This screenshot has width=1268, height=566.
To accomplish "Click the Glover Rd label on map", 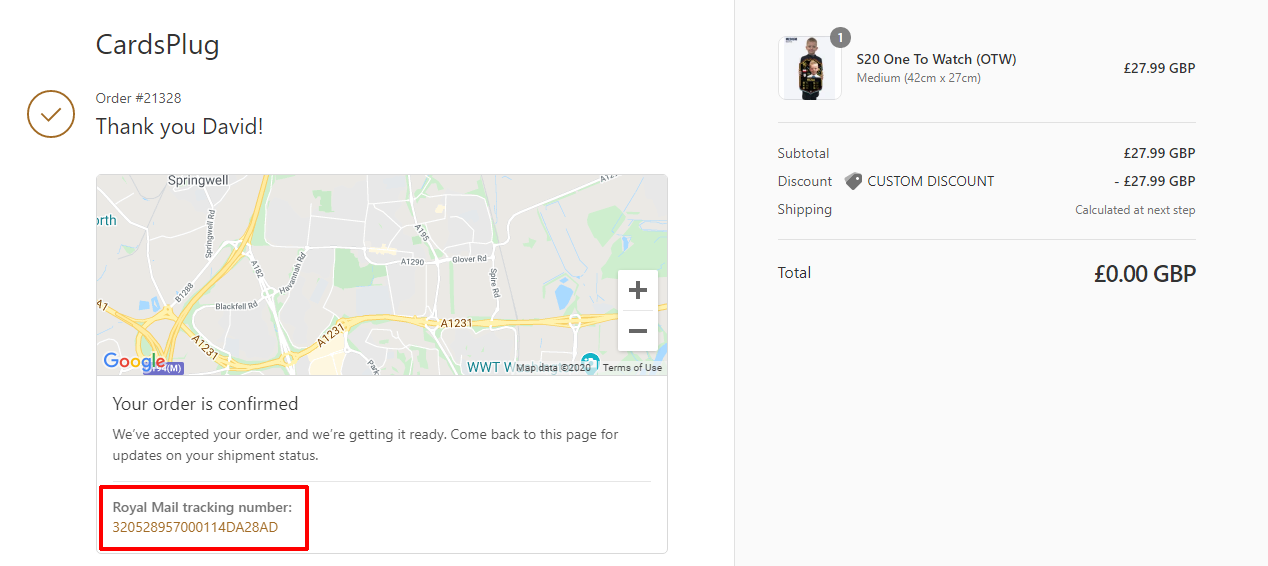I will tap(469, 259).
